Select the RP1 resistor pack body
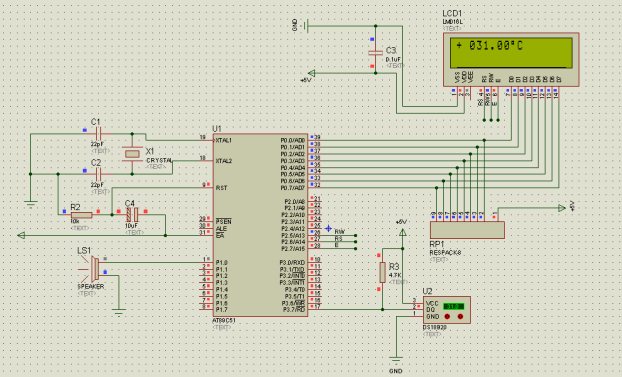The image size is (622, 377). click(467, 230)
